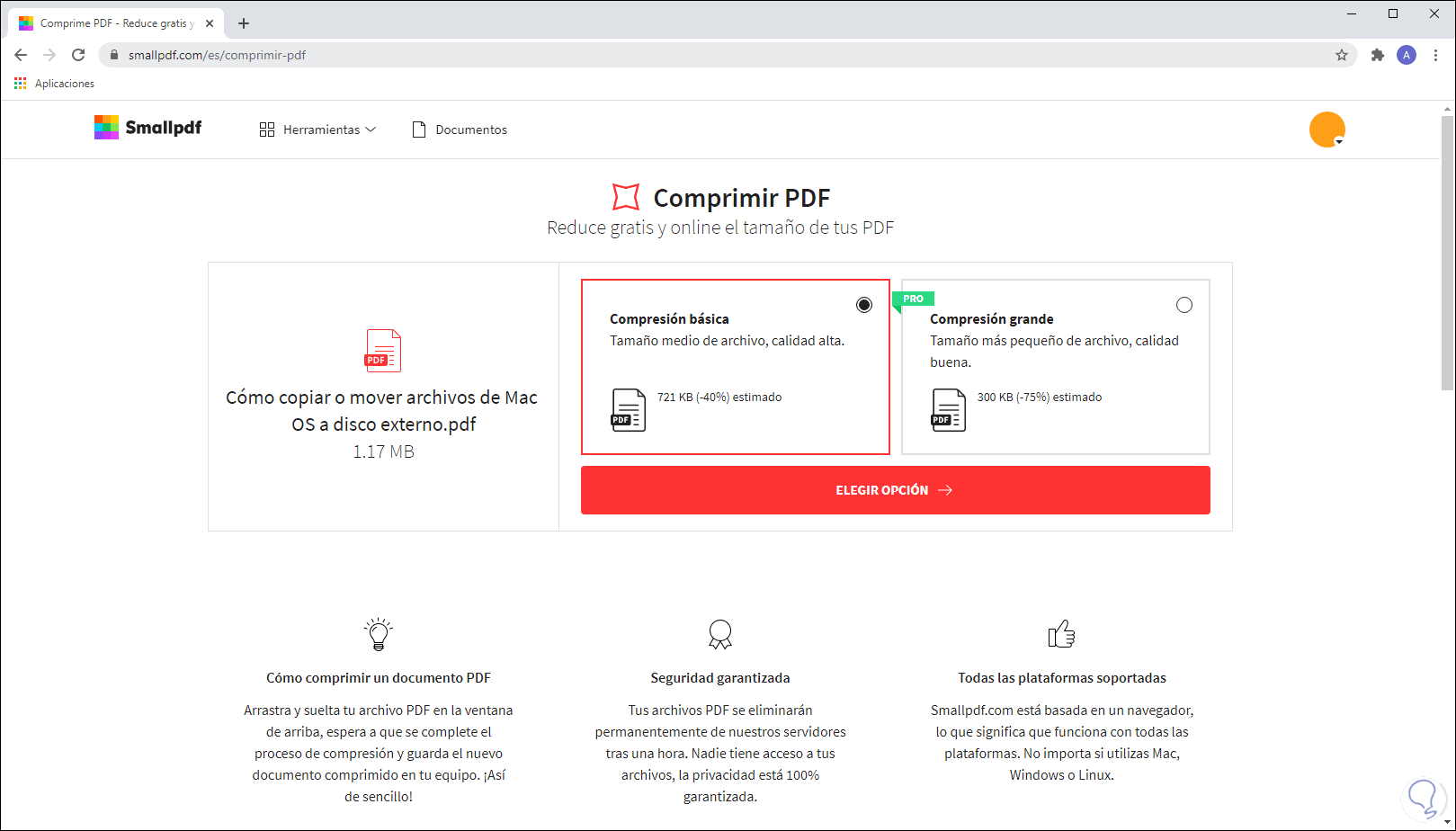Click the Herramientas grid icon
Screen dimensions: 1456x831
click(267, 130)
